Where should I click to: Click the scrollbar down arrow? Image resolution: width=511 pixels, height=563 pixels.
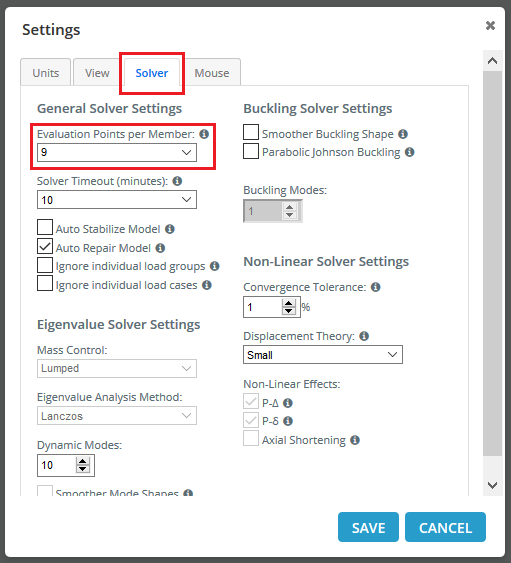pos(492,485)
